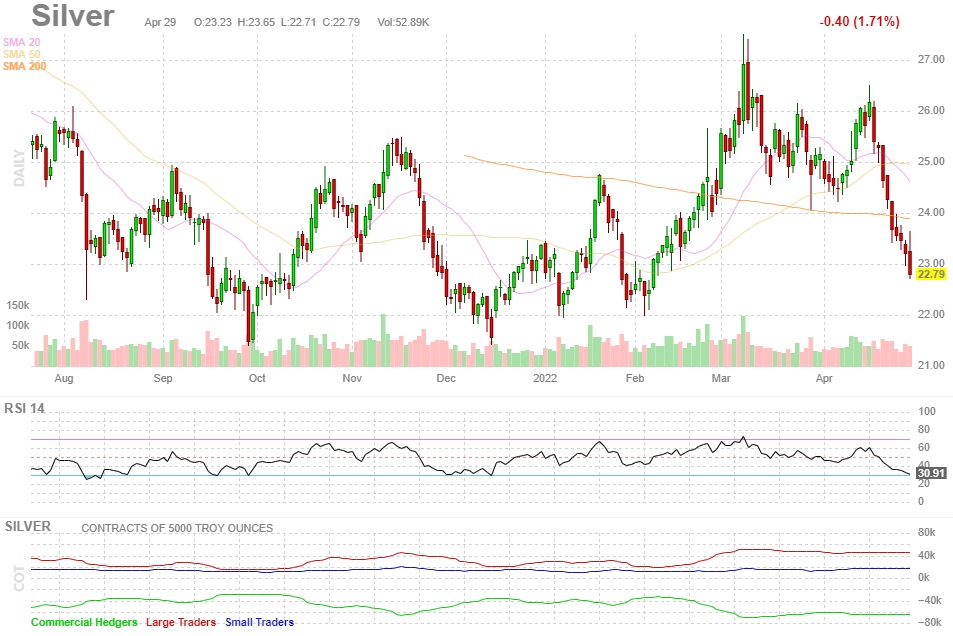Image resolution: width=953 pixels, height=636 pixels.
Task: Click the Feb month axis label
Action: click(x=635, y=378)
